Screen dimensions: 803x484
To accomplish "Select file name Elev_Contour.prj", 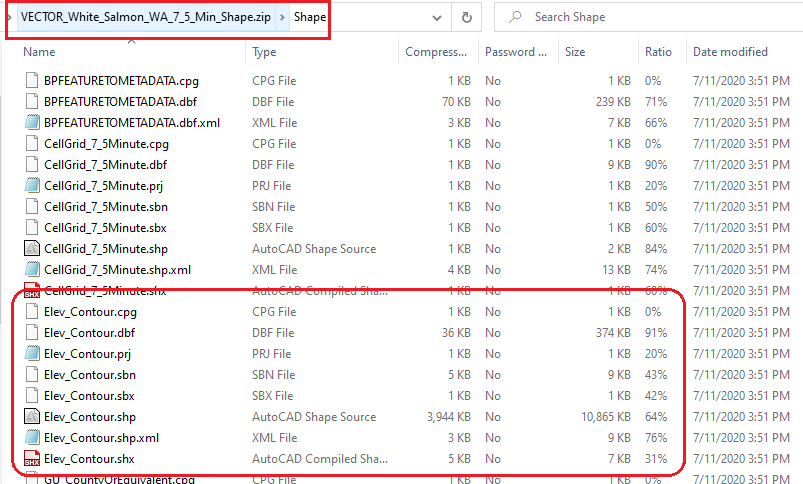I will point(88,353).
